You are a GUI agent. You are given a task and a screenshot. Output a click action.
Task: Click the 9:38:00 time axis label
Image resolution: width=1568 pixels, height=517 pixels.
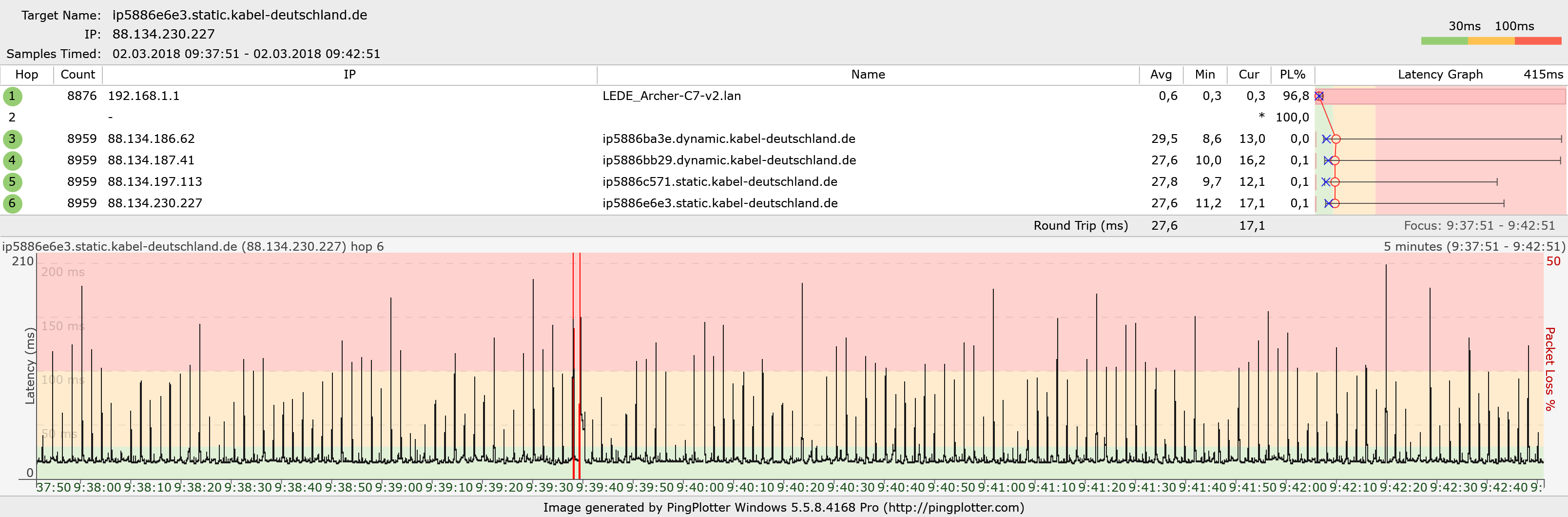[x=97, y=488]
